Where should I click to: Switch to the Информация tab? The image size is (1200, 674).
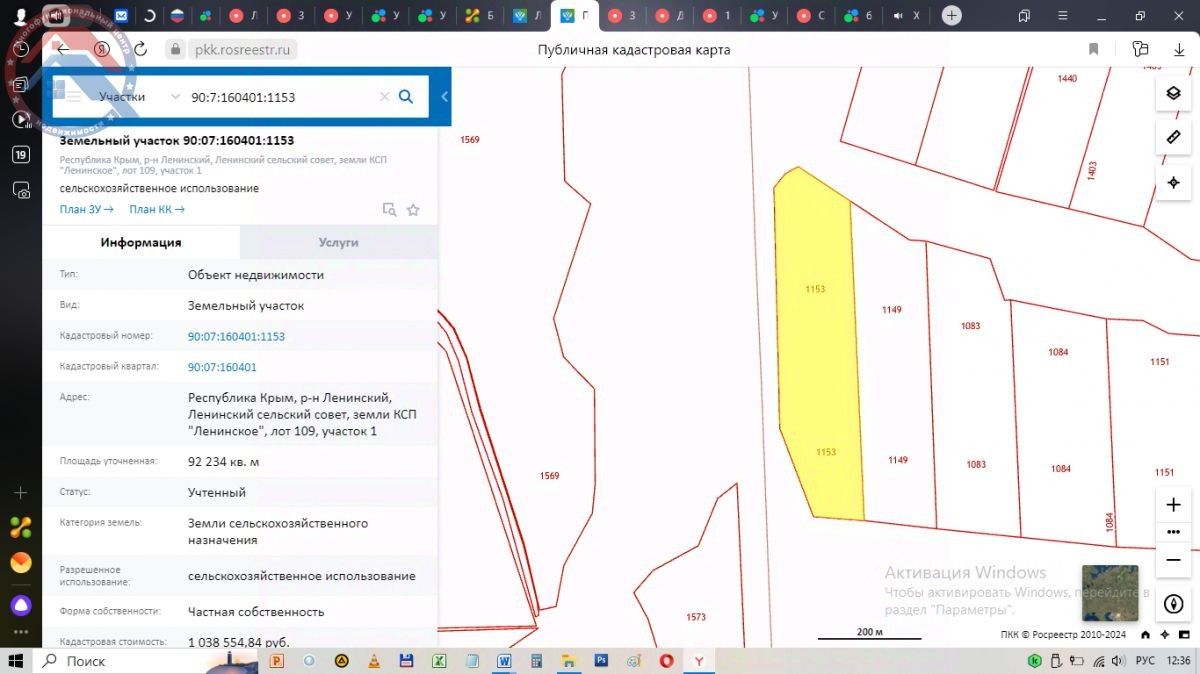pos(141,242)
